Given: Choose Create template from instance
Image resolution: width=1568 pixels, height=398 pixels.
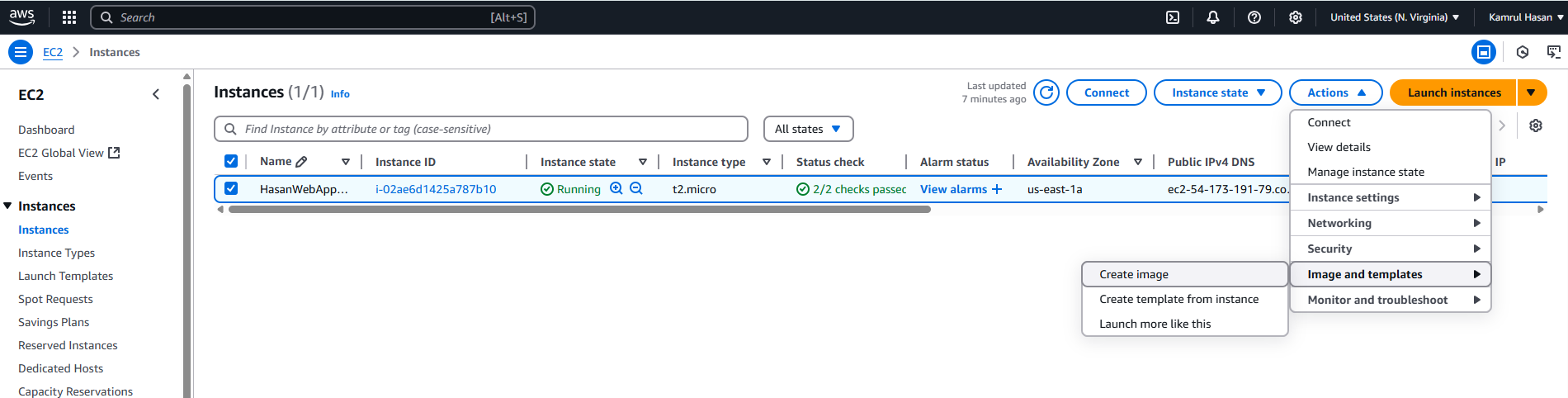Looking at the screenshot, I should (1185, 299).
